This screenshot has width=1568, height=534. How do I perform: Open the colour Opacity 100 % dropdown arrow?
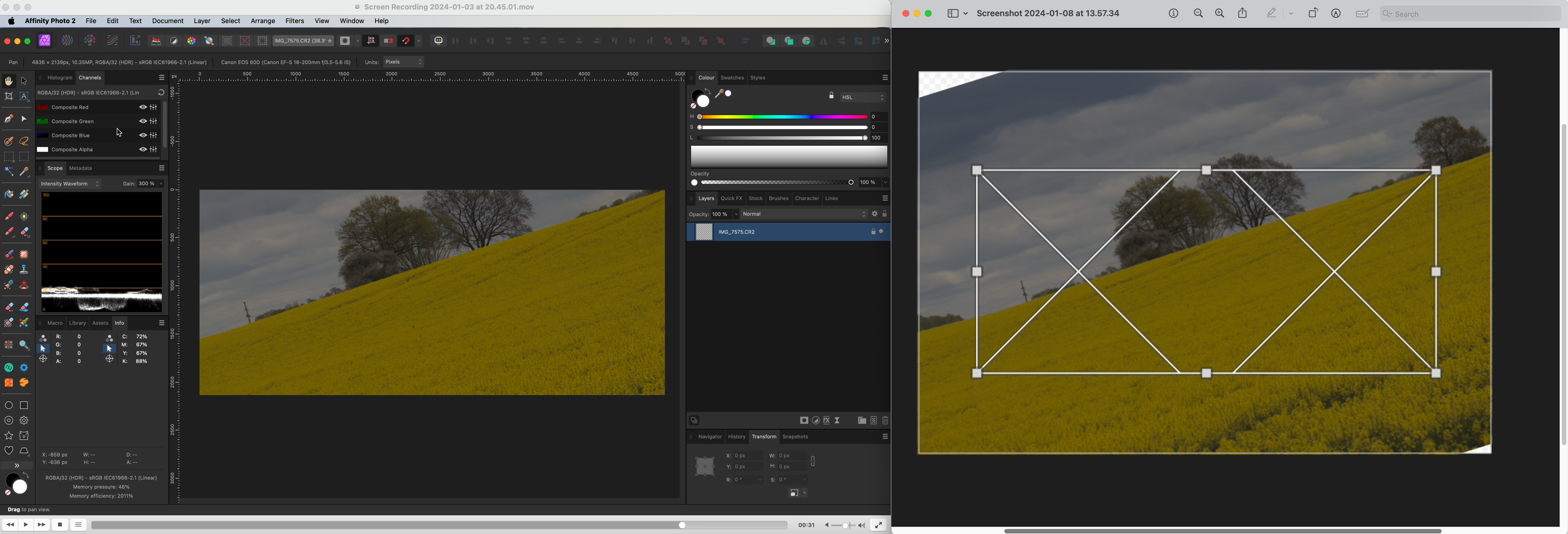(886, 183)
